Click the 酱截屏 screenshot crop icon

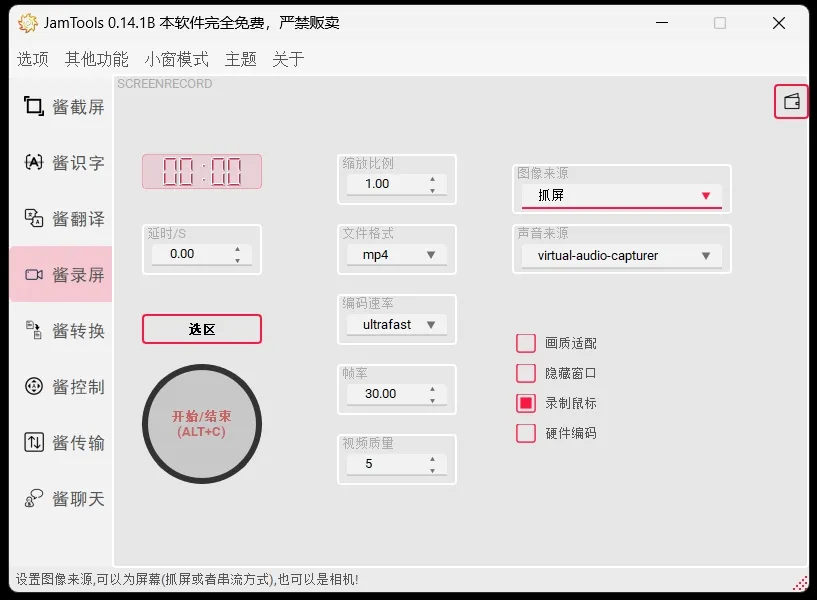34,106
